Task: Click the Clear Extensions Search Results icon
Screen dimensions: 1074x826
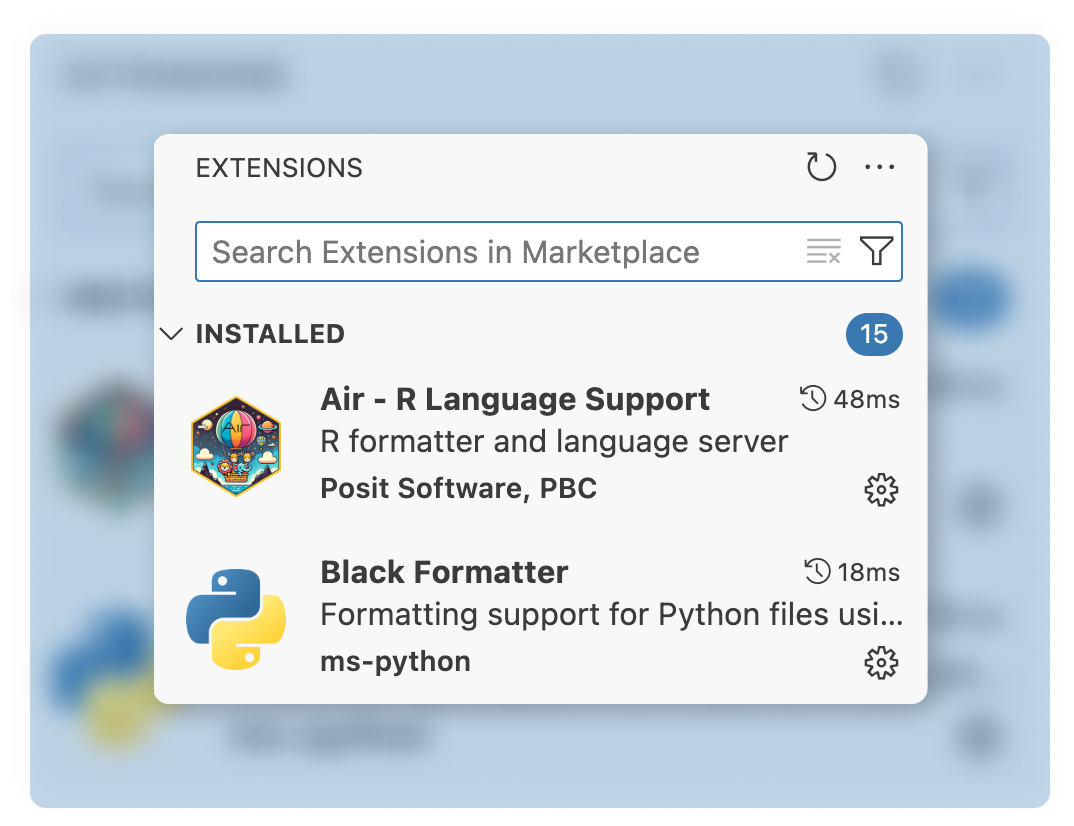Action: 823,251
